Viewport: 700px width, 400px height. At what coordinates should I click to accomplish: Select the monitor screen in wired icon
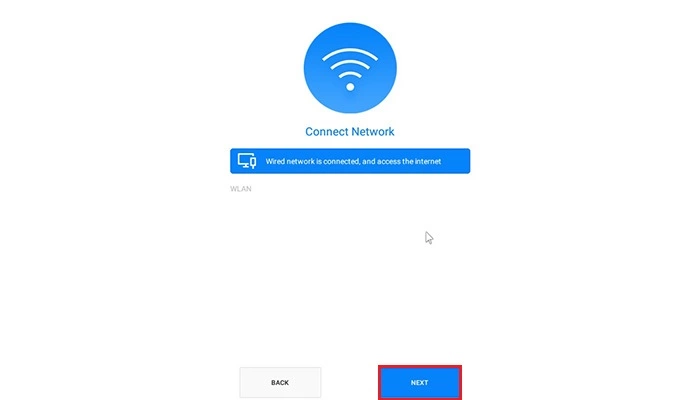tap(244, 158)
